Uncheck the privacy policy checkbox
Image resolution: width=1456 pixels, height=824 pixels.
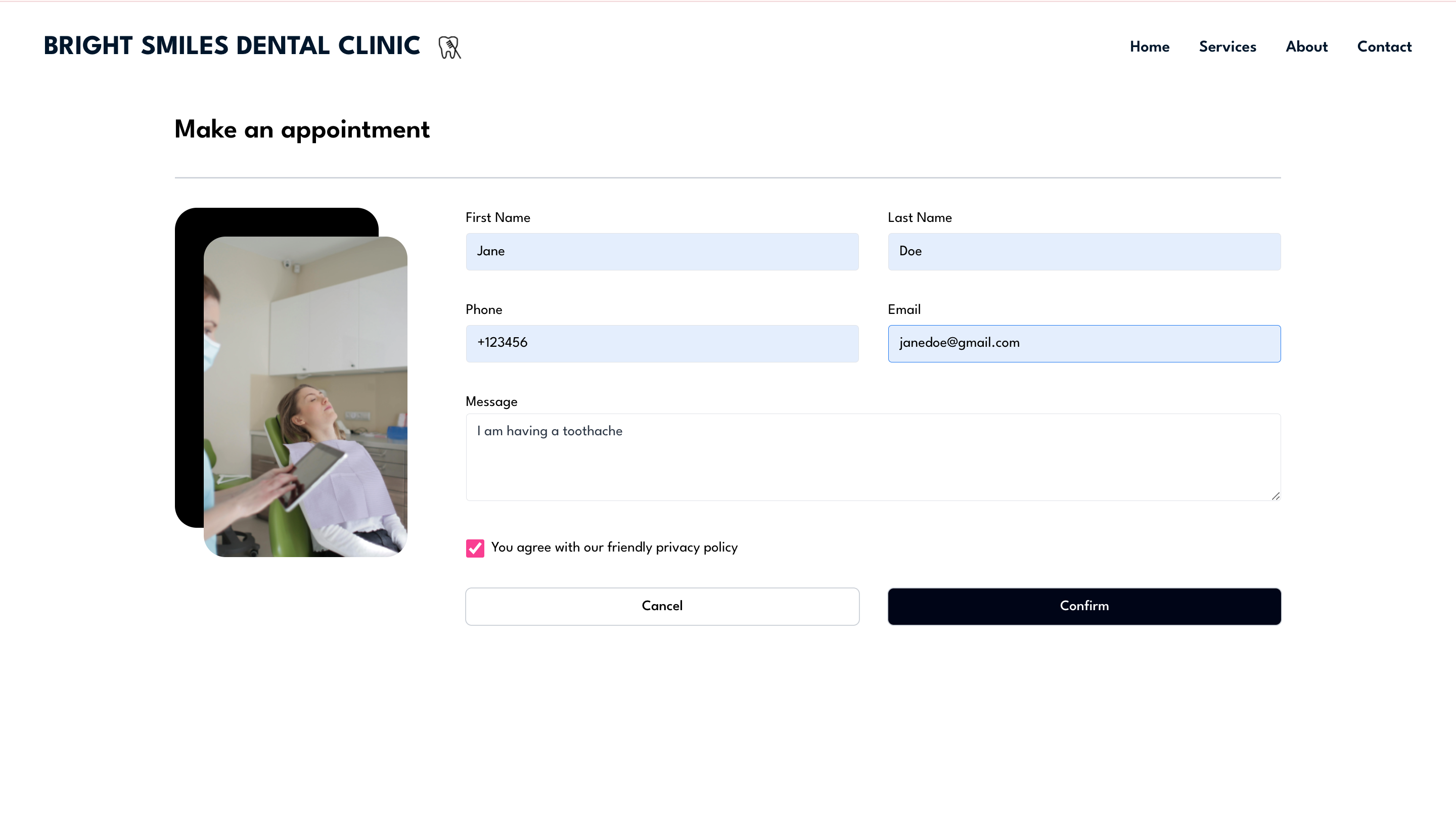click(x=475, y=548)
